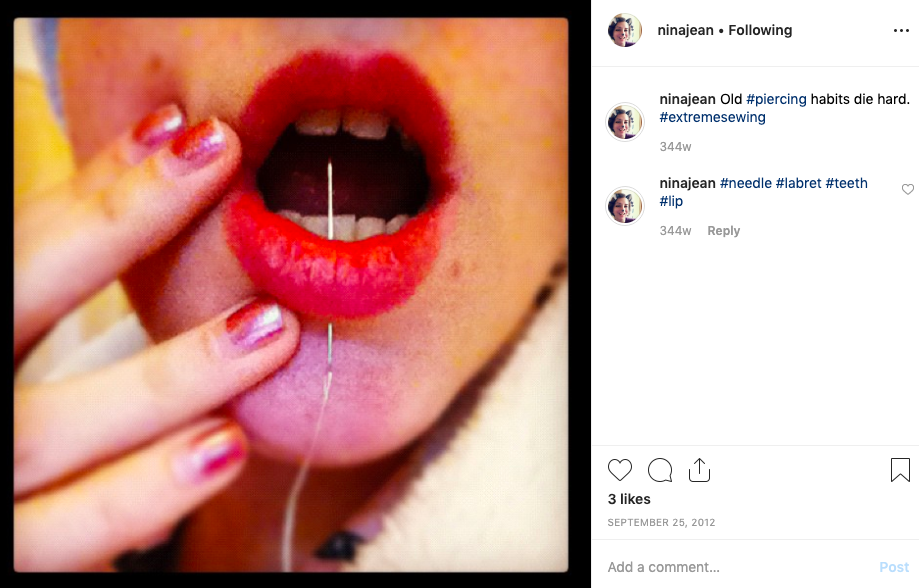
Task: Share the post via the share icon
Action: pyautogui.click(x=699, y=470)
